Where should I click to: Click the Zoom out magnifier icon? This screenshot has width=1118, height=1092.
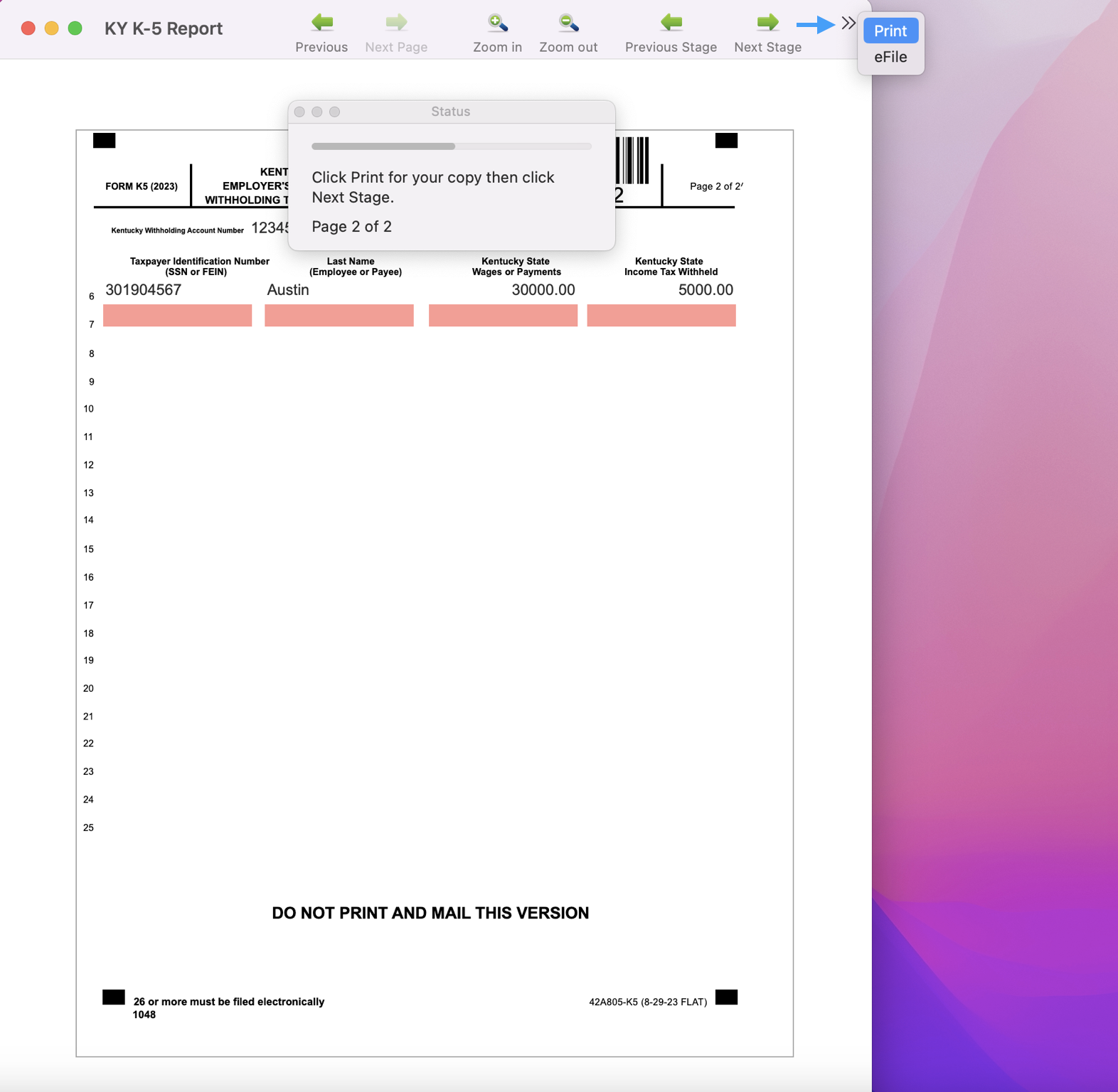(x=568, y=23)
